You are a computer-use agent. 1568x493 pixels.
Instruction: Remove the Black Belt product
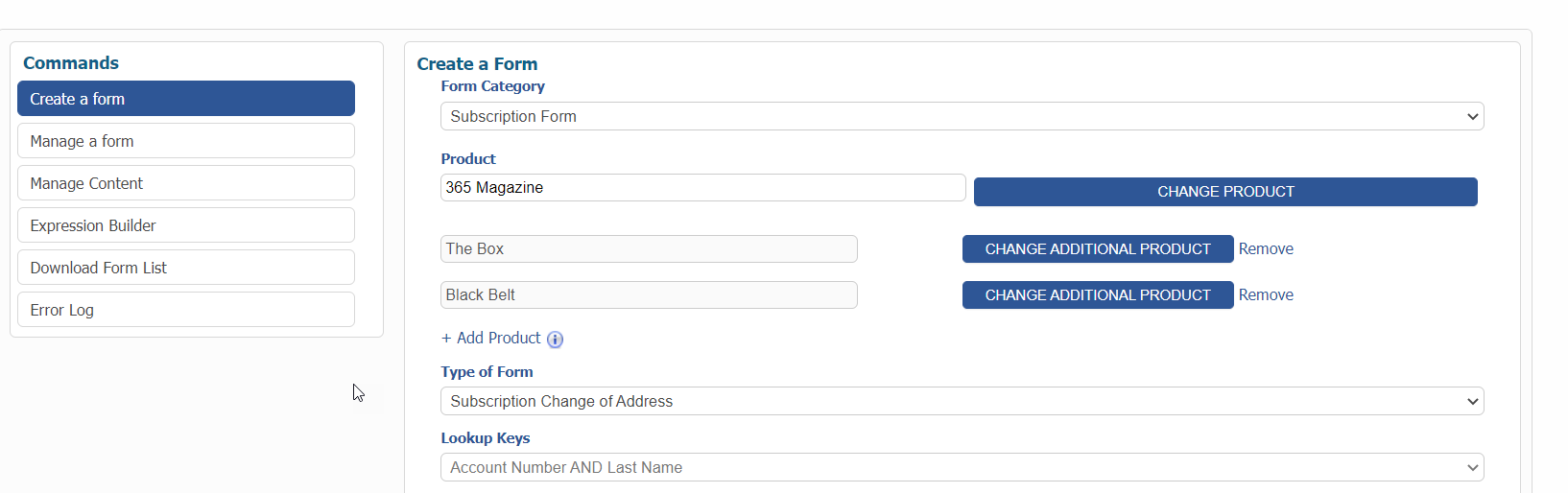click(x=1266, y=295)
